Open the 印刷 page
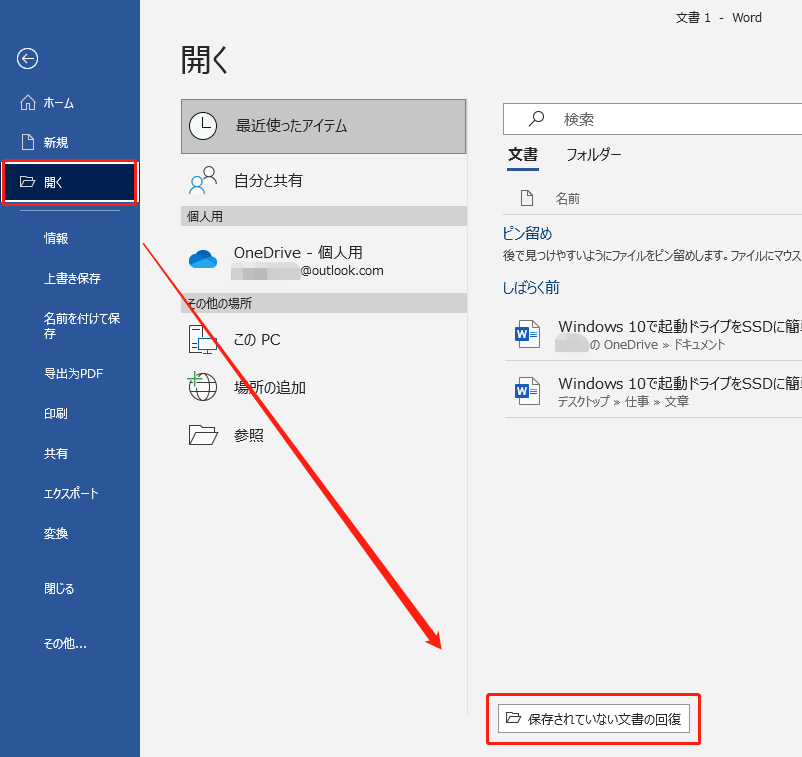This screenshot has width=802, height=757. (x=56, y=413)
